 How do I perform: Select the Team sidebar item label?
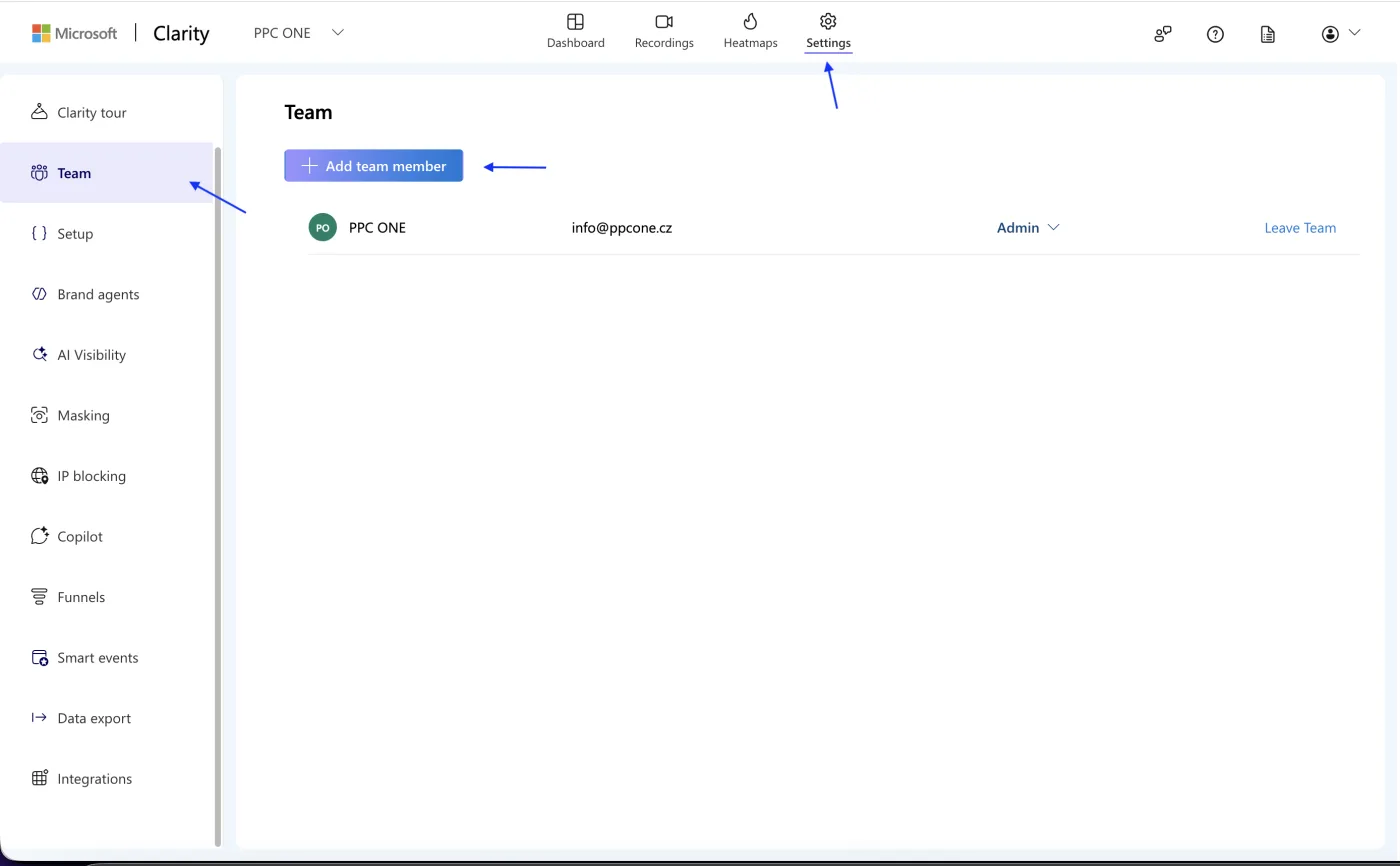click(x=74, y=173)
